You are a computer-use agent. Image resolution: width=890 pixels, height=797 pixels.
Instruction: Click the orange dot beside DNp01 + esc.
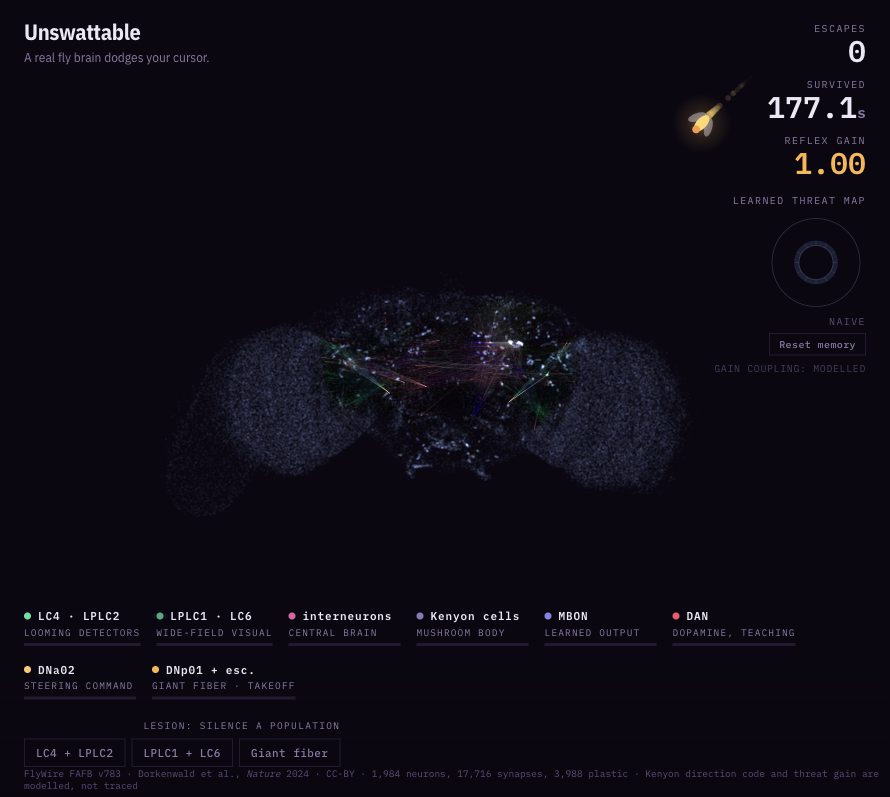click(x=156, y=670)
